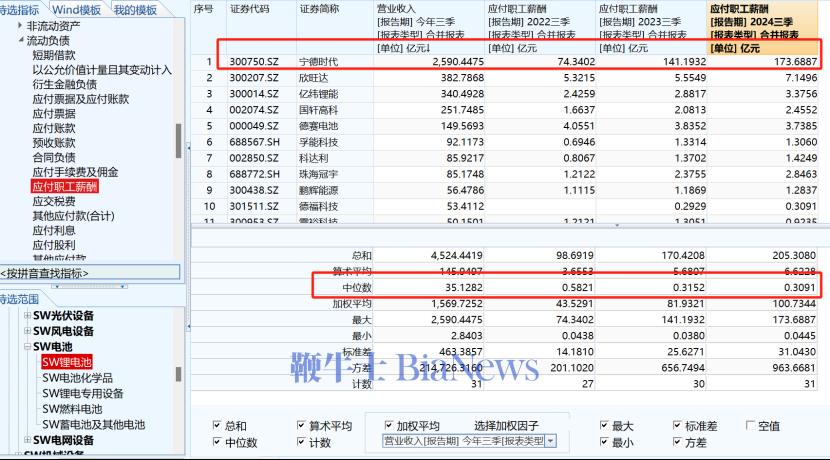
Task: Open the 我的模板 tab
Action: (x=134, y=10)
